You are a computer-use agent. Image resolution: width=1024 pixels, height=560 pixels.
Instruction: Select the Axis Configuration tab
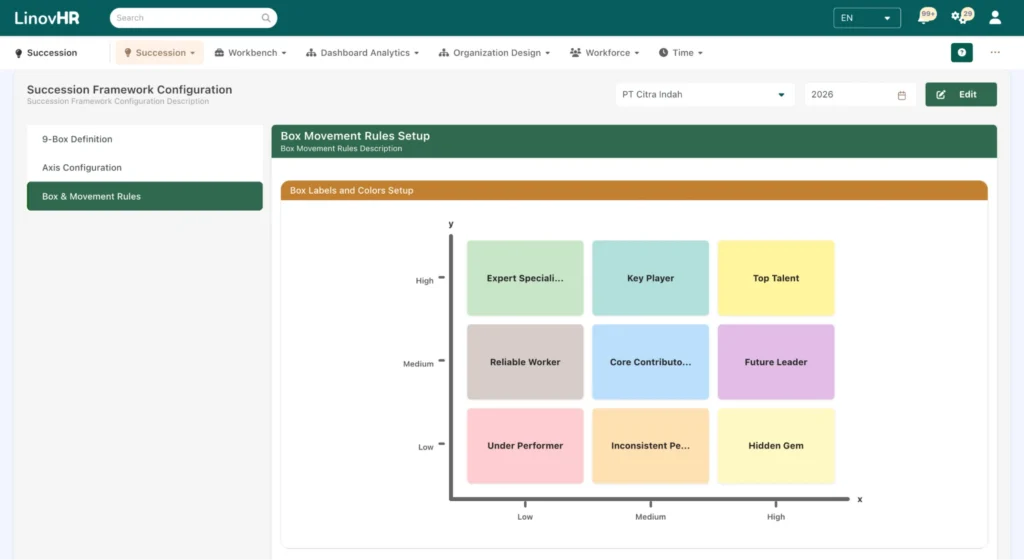(x=144, y=168)
